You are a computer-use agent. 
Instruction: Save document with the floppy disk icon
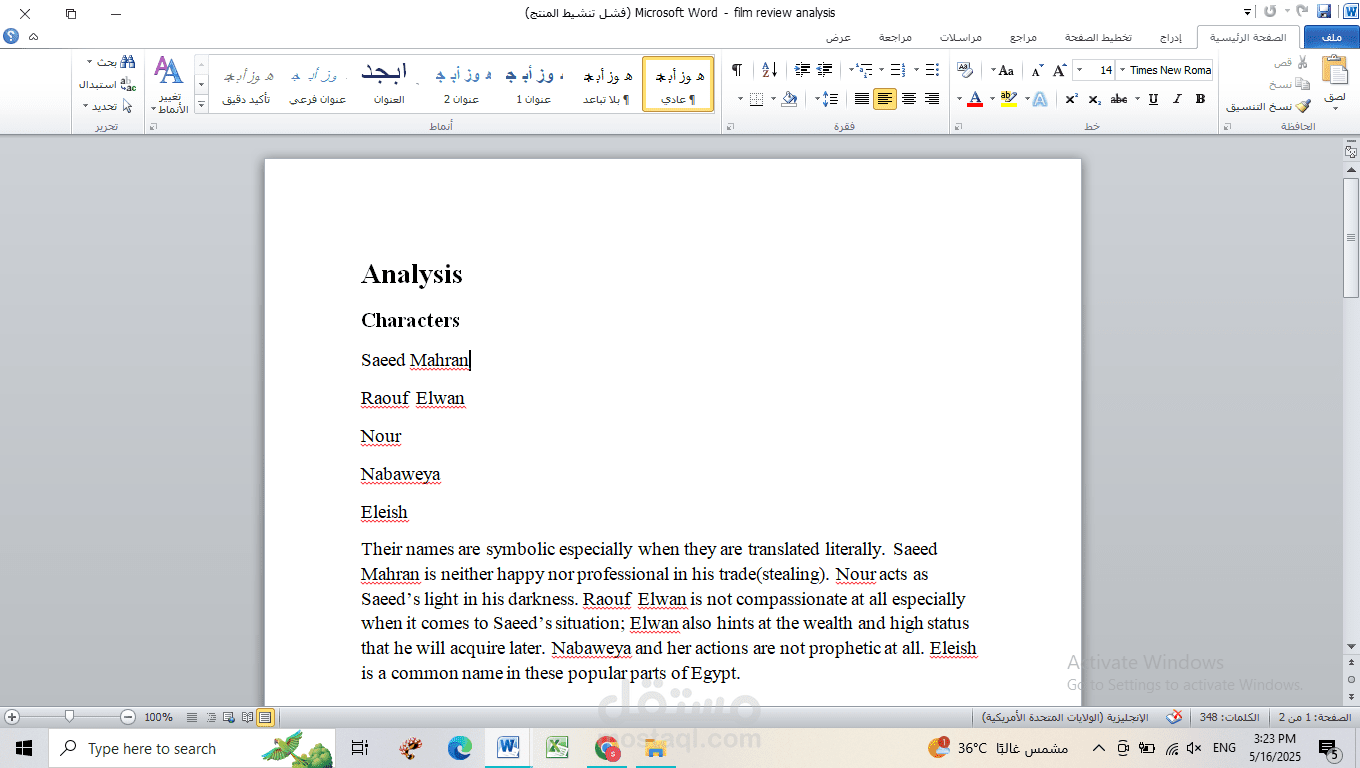pos(1324,12)
